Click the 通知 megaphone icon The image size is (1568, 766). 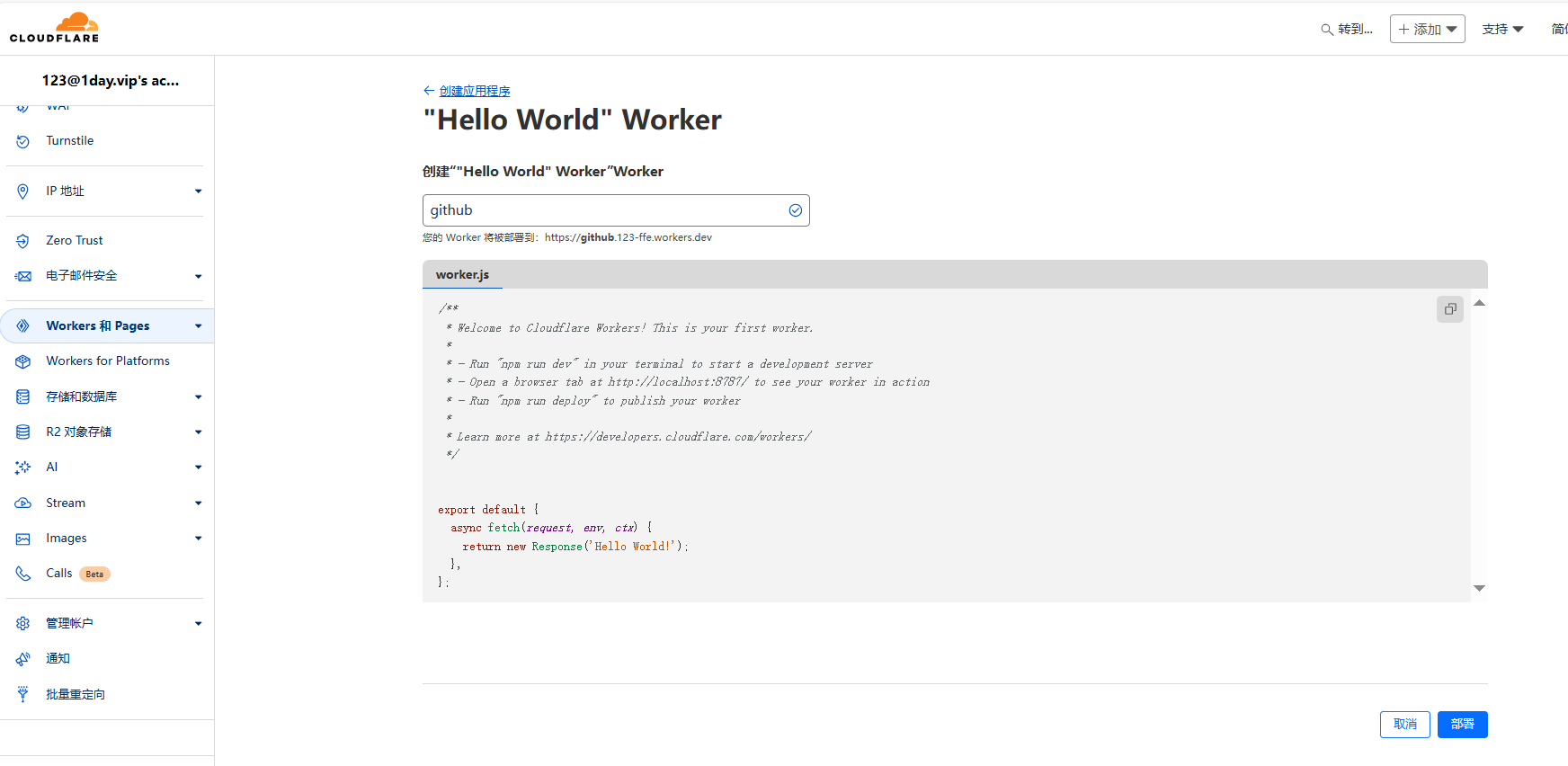click(23, 659)
